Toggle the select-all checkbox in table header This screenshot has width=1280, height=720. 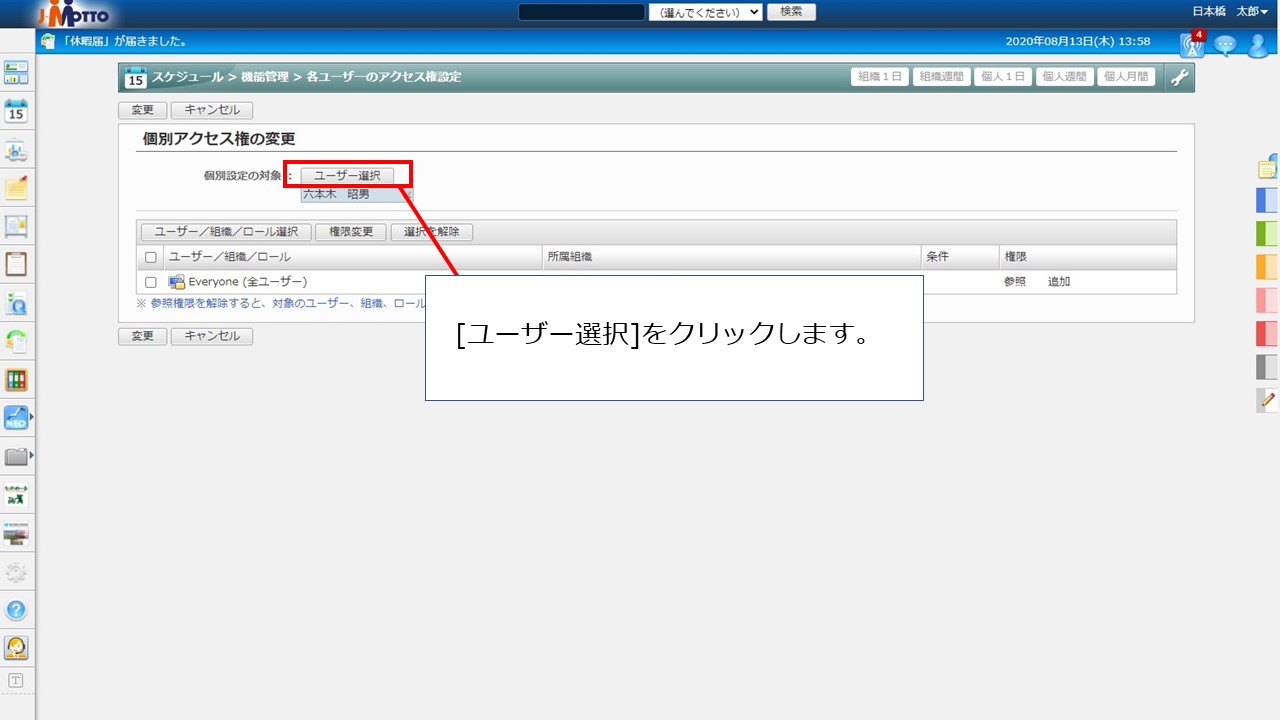151,258
